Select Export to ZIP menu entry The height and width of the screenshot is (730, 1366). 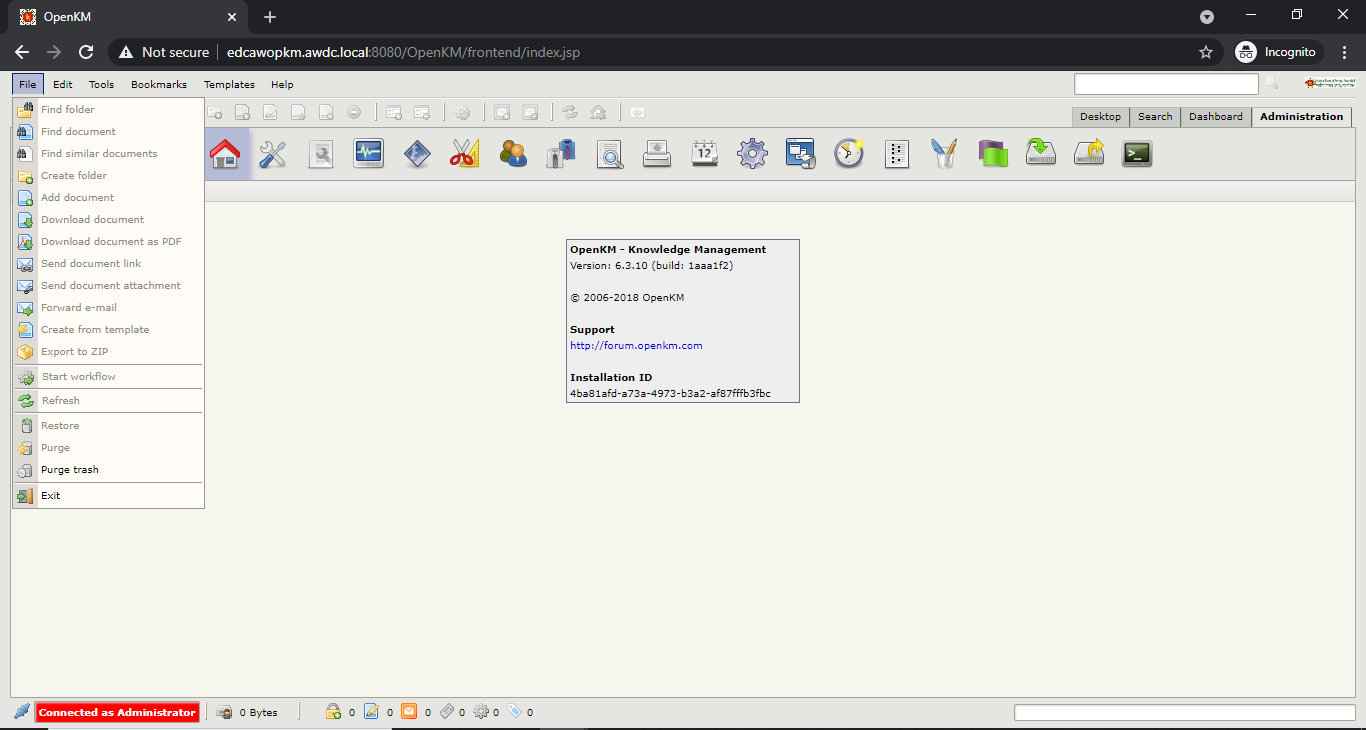tap(108, 352)
